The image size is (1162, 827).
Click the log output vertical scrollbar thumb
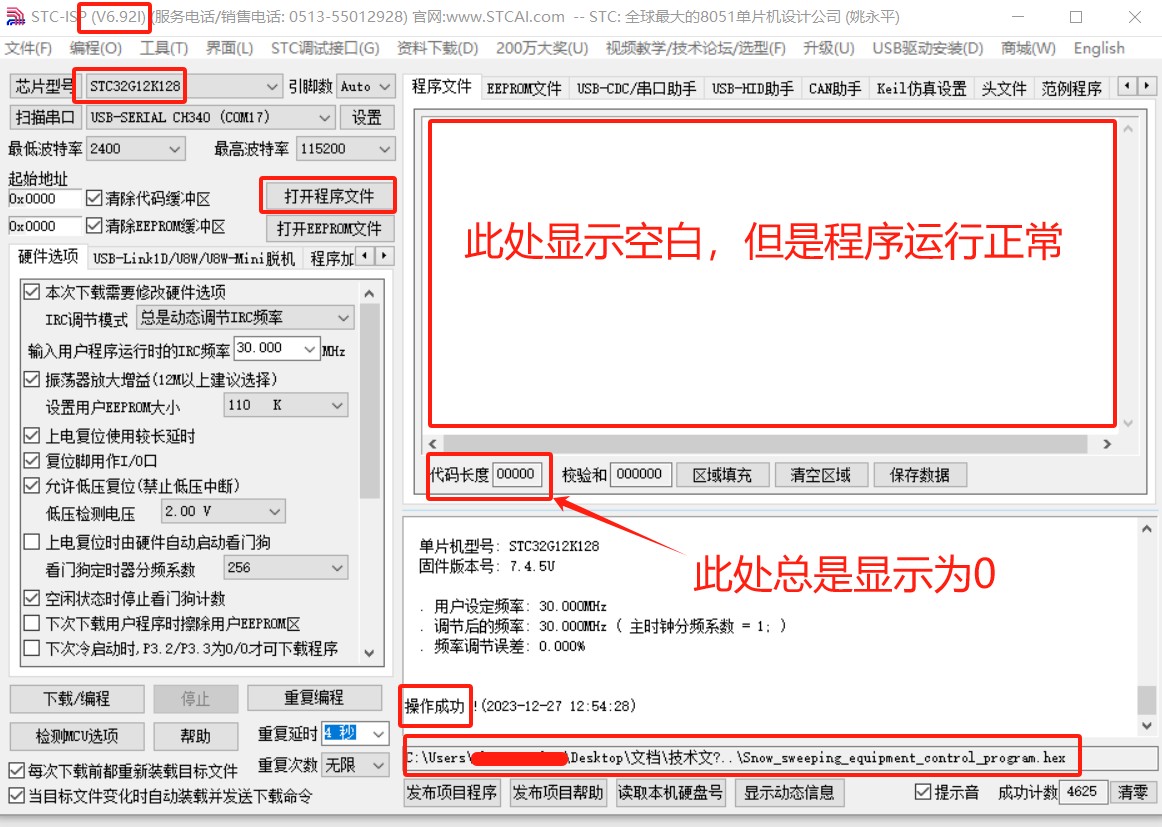(x=1146, y=700)
